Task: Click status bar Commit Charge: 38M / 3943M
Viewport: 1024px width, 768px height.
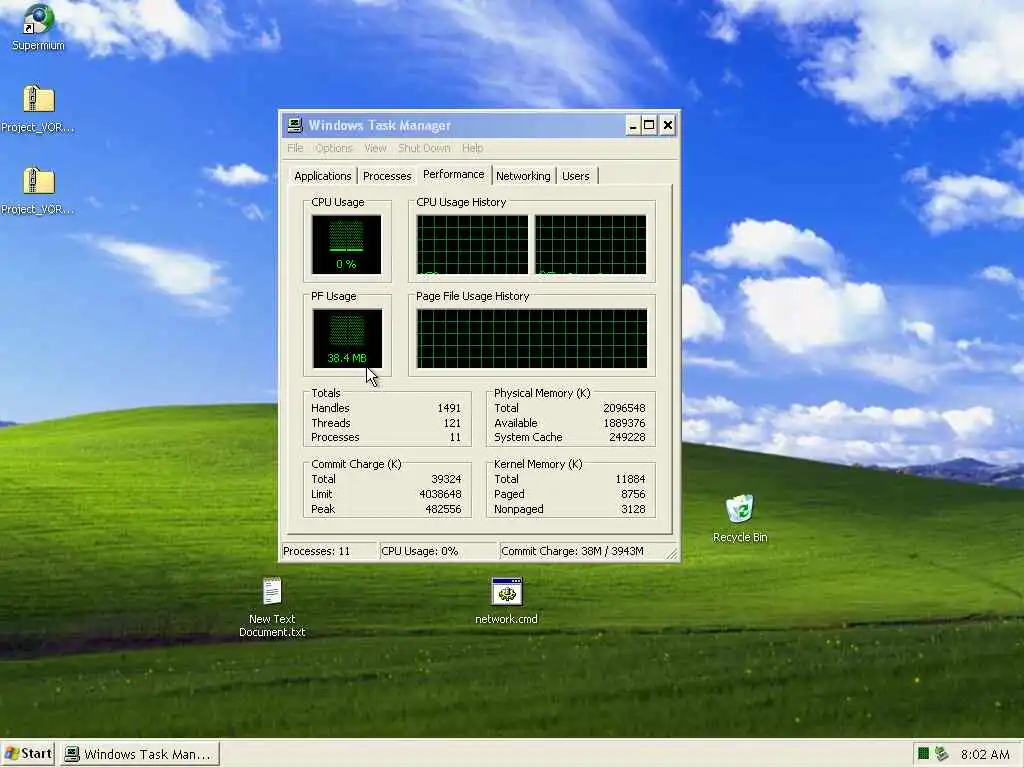Action: click(x=582, y=551)
